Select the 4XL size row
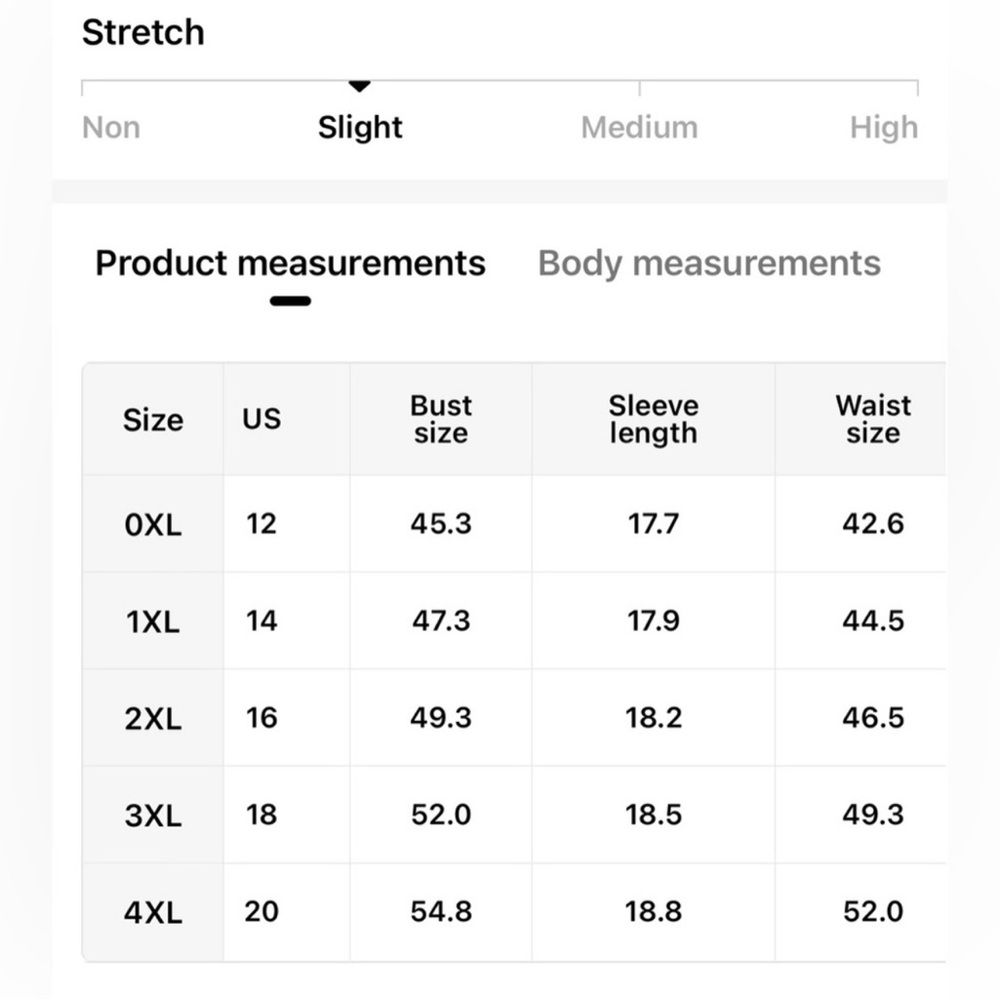This screenshot has width=1000, height=1000. point(514,912)
